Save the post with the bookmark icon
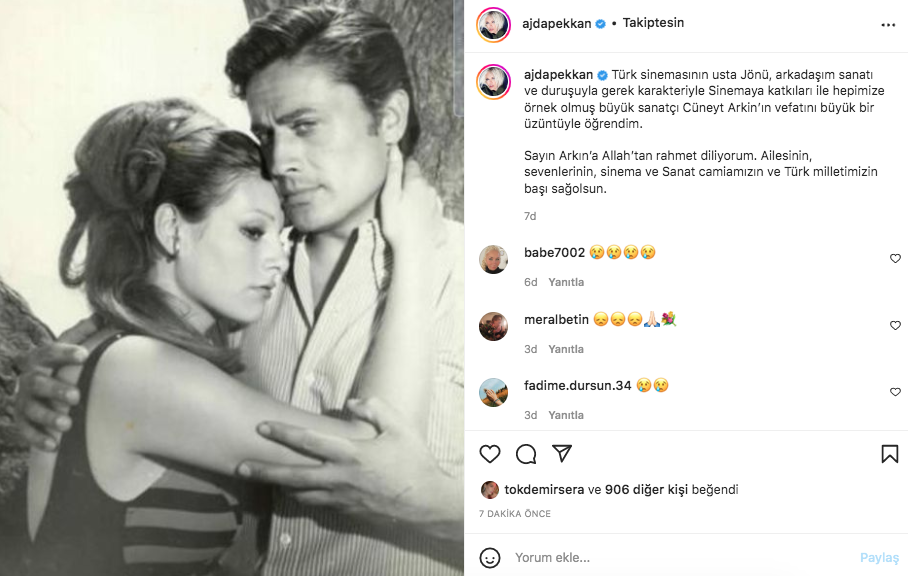 coord(889,454)
